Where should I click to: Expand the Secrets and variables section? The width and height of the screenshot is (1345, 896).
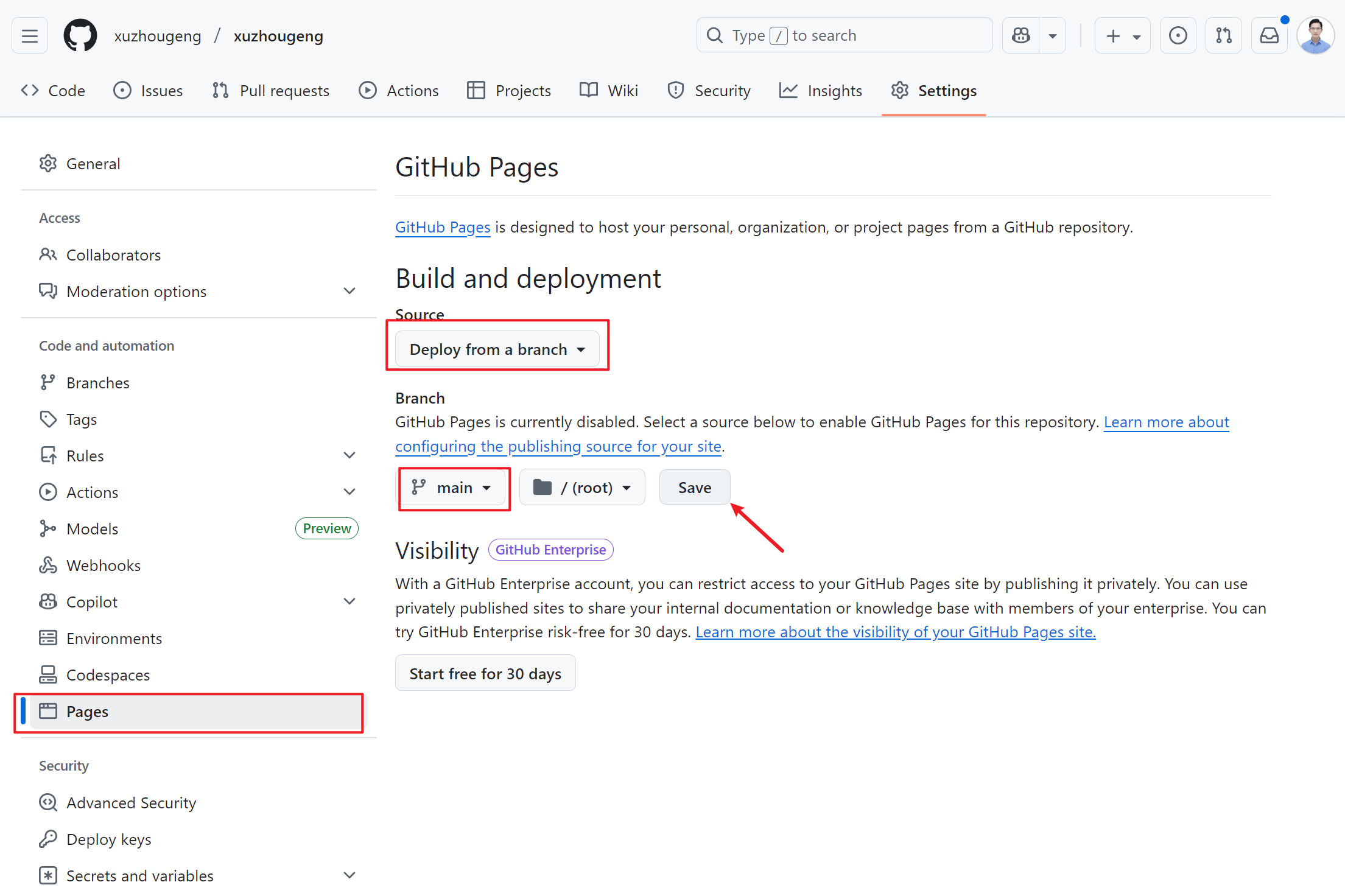[x=349, y=875]
